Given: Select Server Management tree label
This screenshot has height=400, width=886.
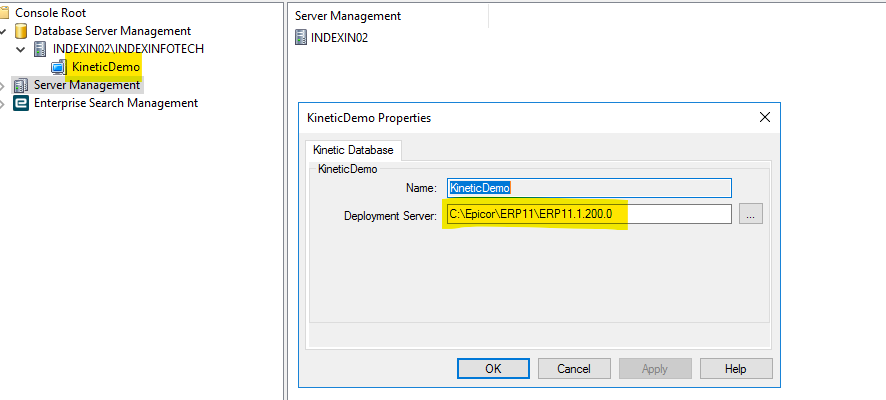Looking at the screenshot, I should (x=87, y=85).
